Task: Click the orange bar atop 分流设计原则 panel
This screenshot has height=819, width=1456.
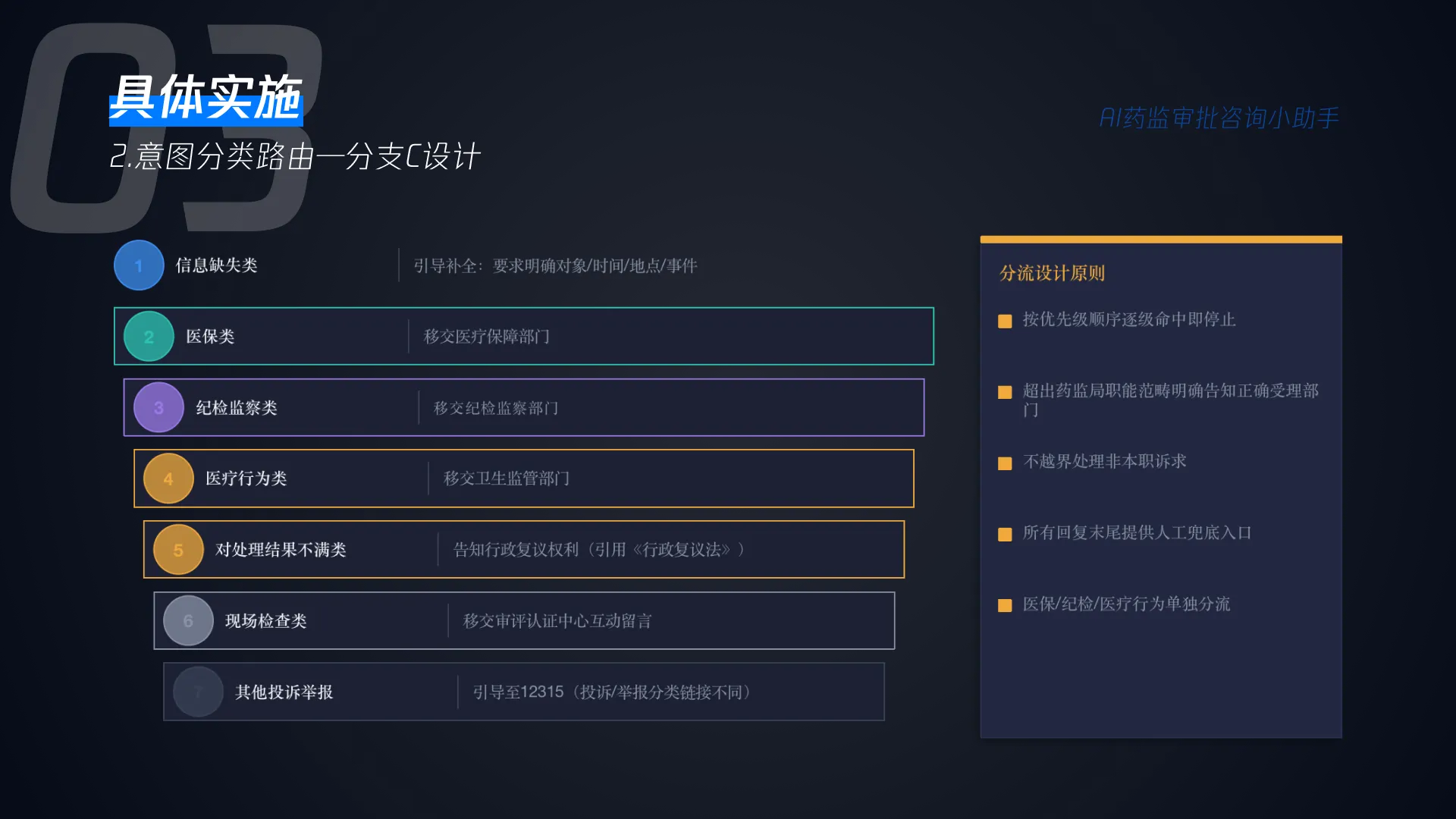Action: coord(1161,240)
